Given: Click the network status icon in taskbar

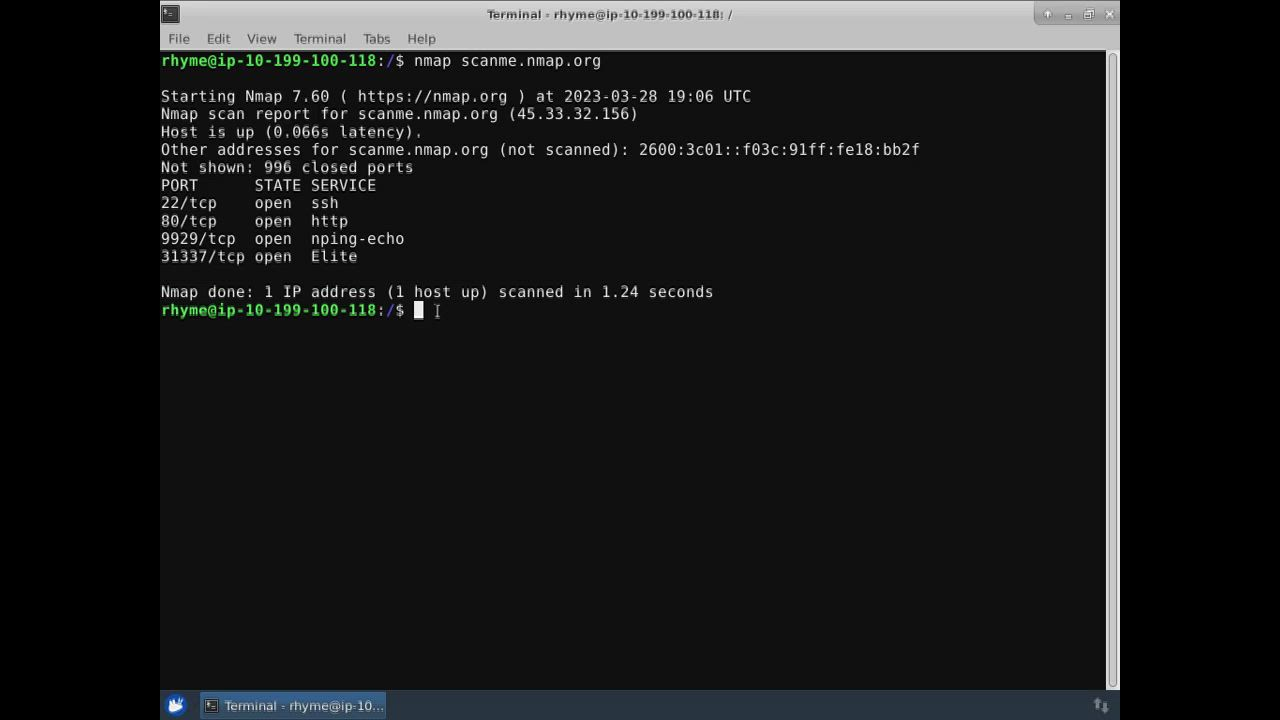Looking at the screenshot, I should pyautogui.click(x=1101, y=705).
